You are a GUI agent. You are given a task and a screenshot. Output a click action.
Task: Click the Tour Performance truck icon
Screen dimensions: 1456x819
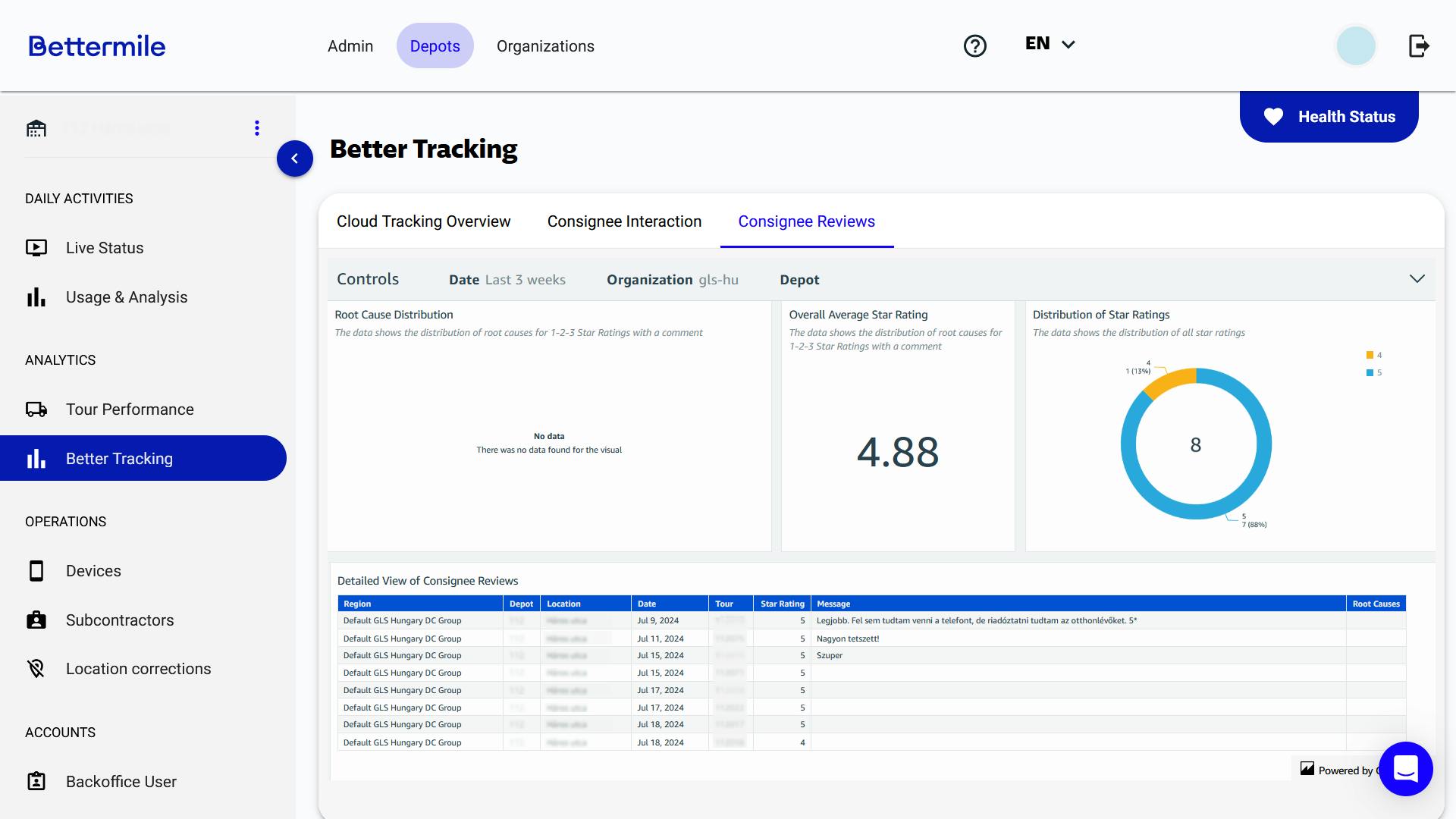(x=36, y=409)
